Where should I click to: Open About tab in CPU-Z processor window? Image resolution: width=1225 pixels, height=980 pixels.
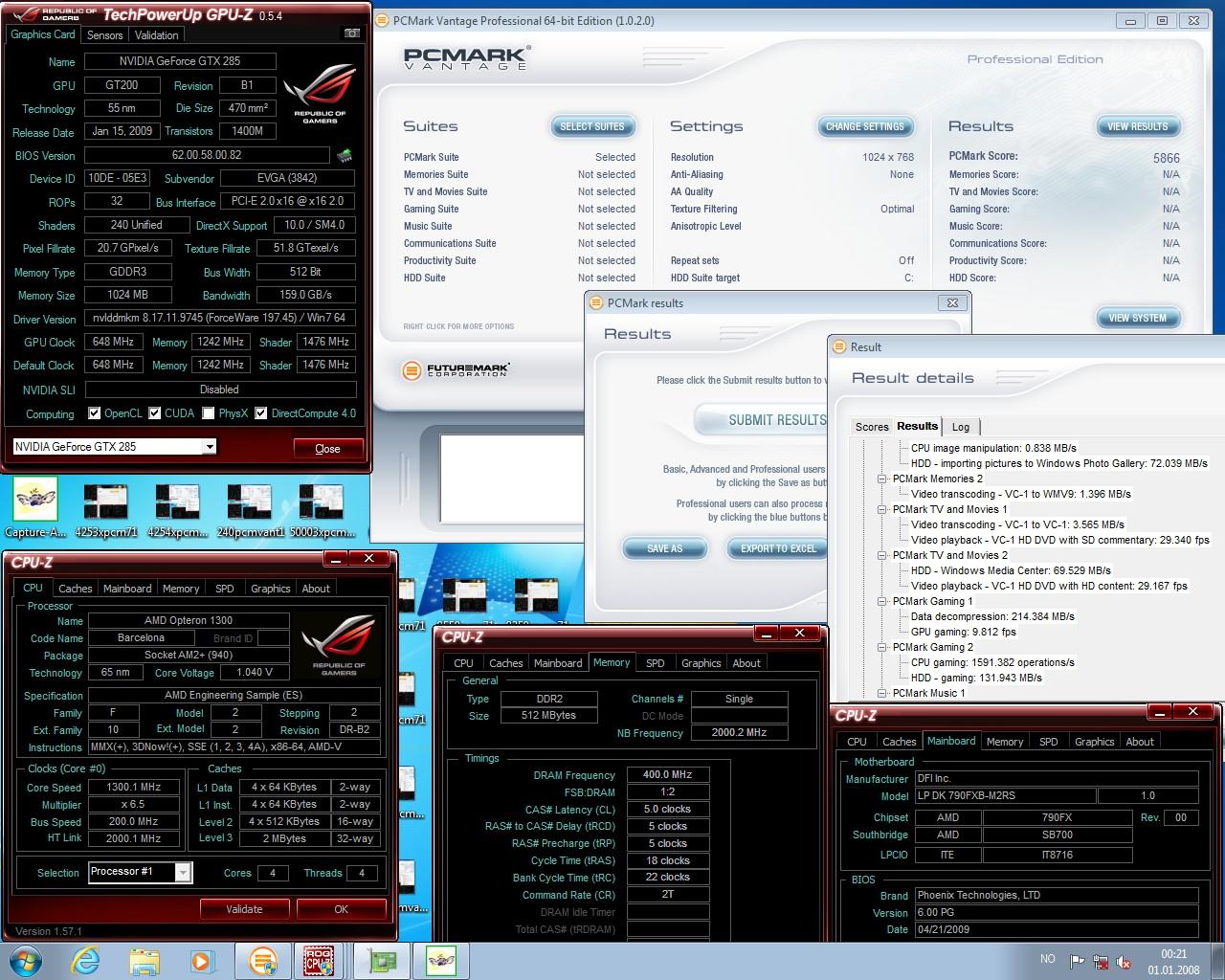pyautogui.click(x=316, y=589)
